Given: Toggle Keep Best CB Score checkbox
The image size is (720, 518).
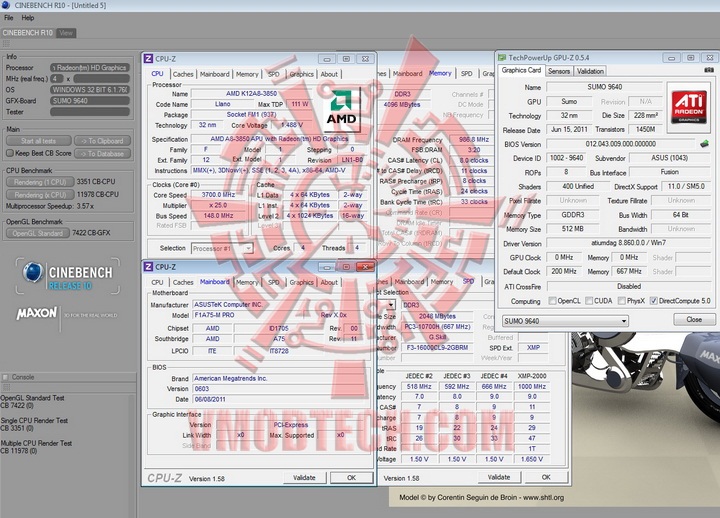Looking at the screenshot, I should [x=10, y=153].
